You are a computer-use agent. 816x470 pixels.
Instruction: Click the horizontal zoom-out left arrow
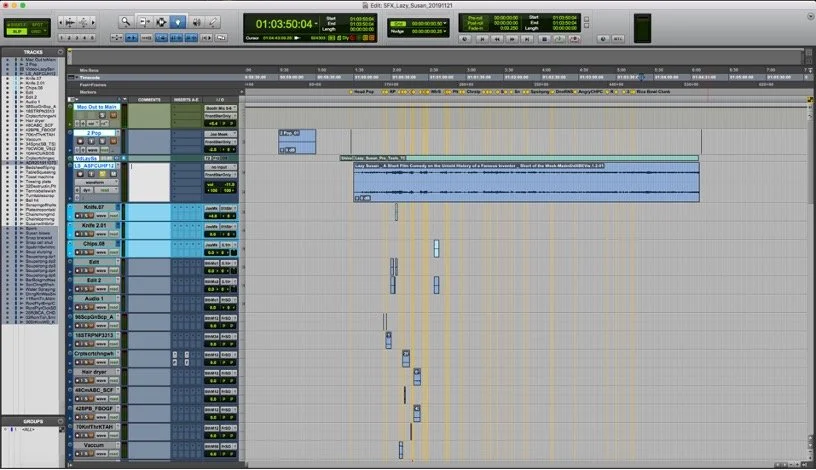(61, 22)
